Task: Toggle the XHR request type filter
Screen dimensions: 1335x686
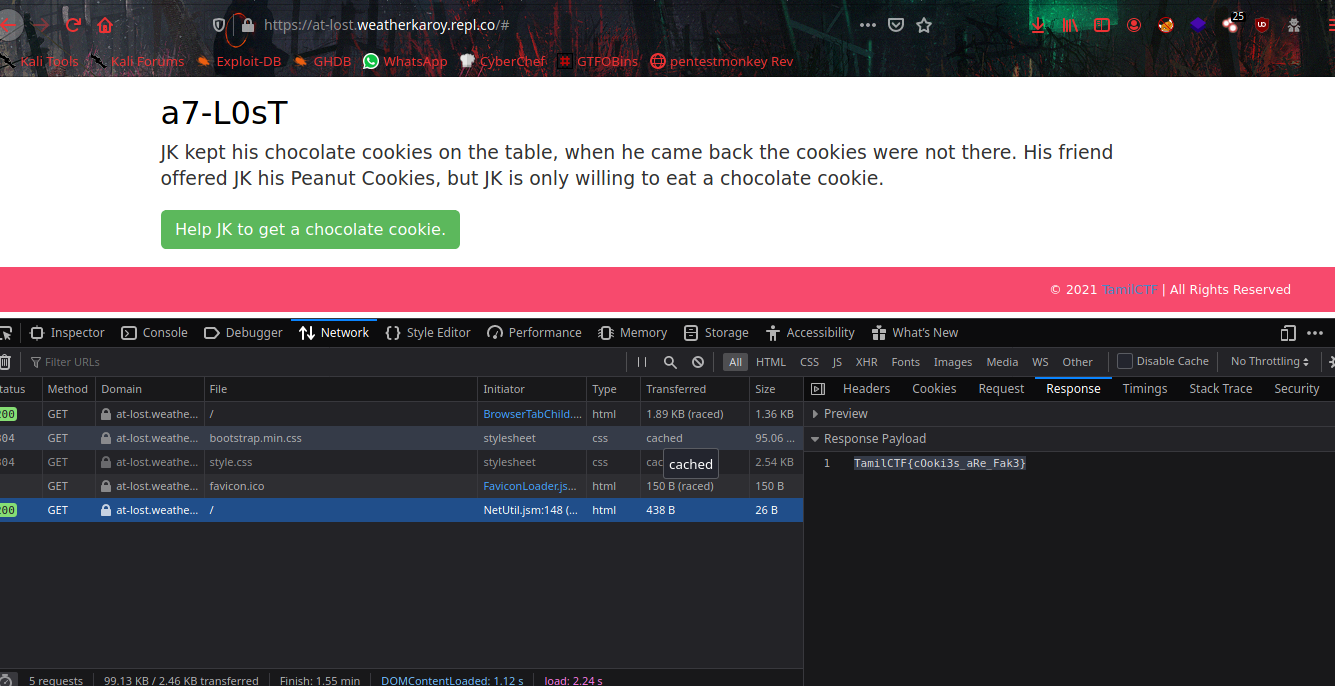Action: click(x=866, y=362)
